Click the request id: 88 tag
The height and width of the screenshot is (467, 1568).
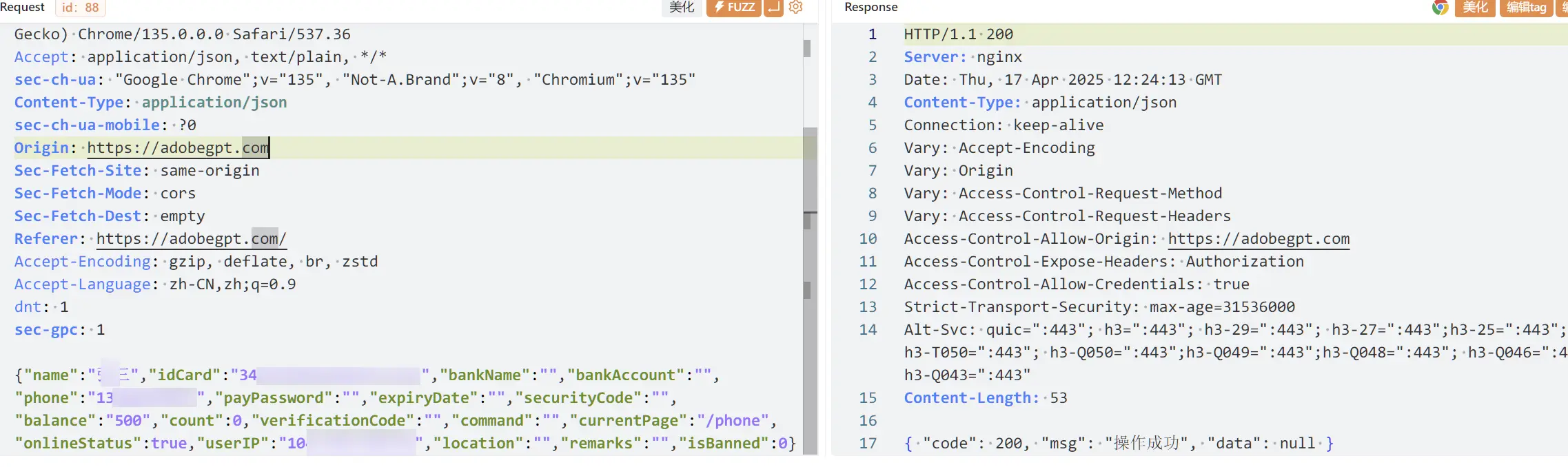[x=81, y=8]
